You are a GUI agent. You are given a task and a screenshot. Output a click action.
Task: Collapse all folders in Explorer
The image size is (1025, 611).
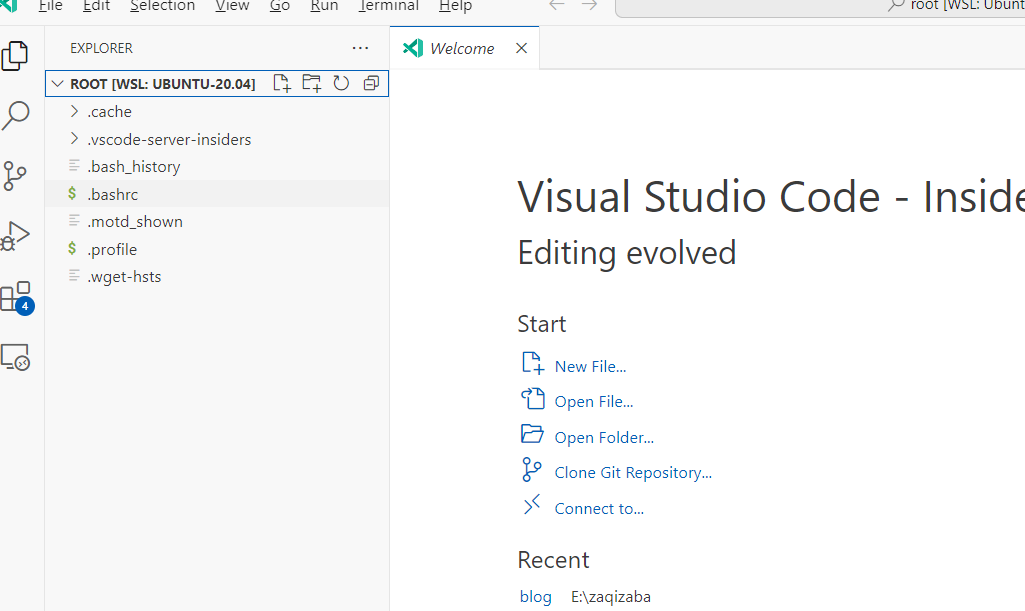[x=371, y=84]
